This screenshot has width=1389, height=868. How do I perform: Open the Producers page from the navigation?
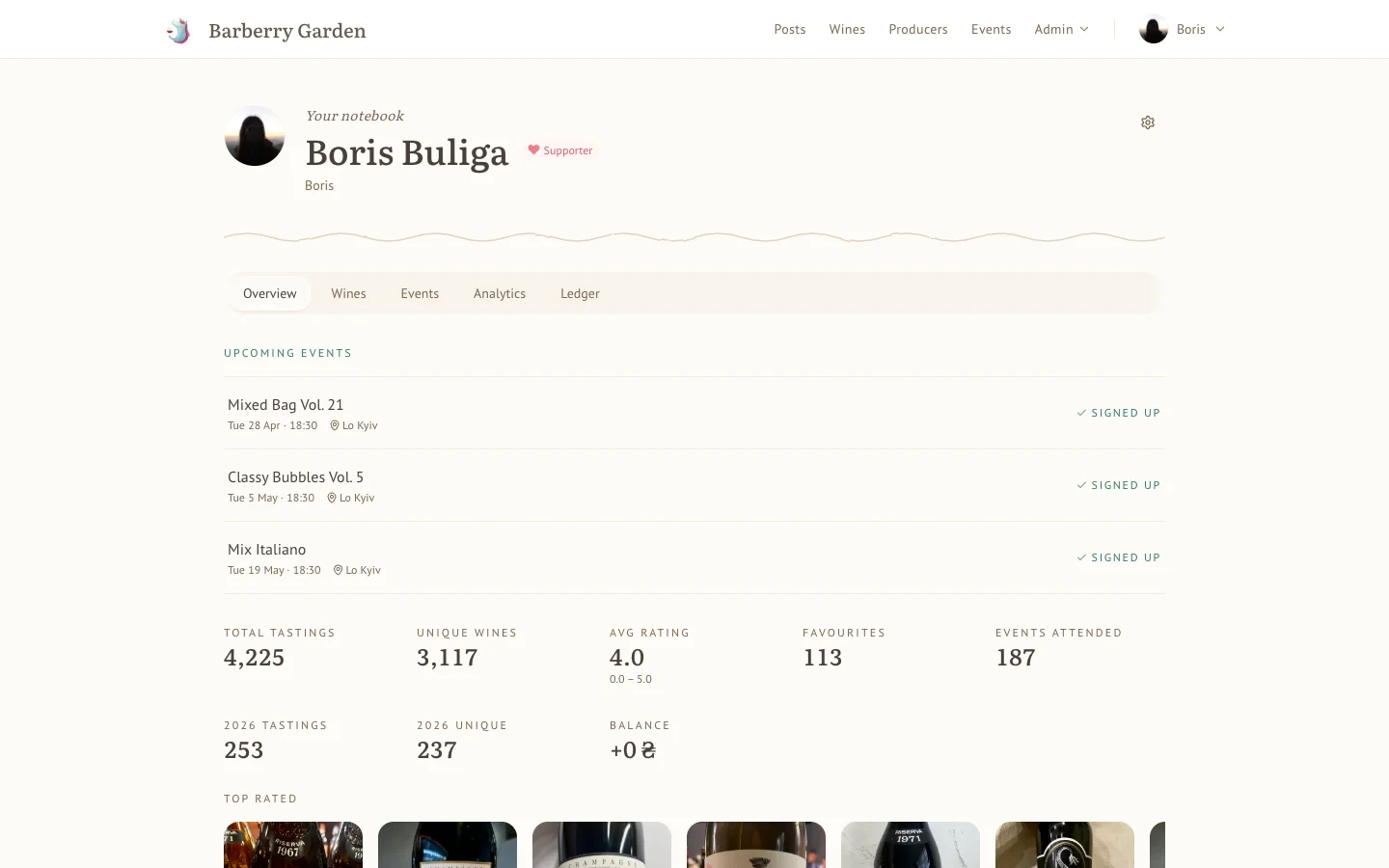tap(918, 29)
